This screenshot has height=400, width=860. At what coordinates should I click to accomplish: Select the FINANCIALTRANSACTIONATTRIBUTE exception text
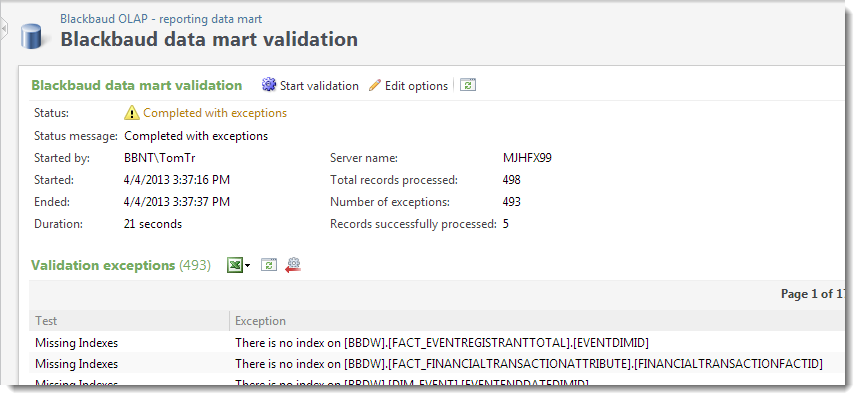[x=529, y=364]
